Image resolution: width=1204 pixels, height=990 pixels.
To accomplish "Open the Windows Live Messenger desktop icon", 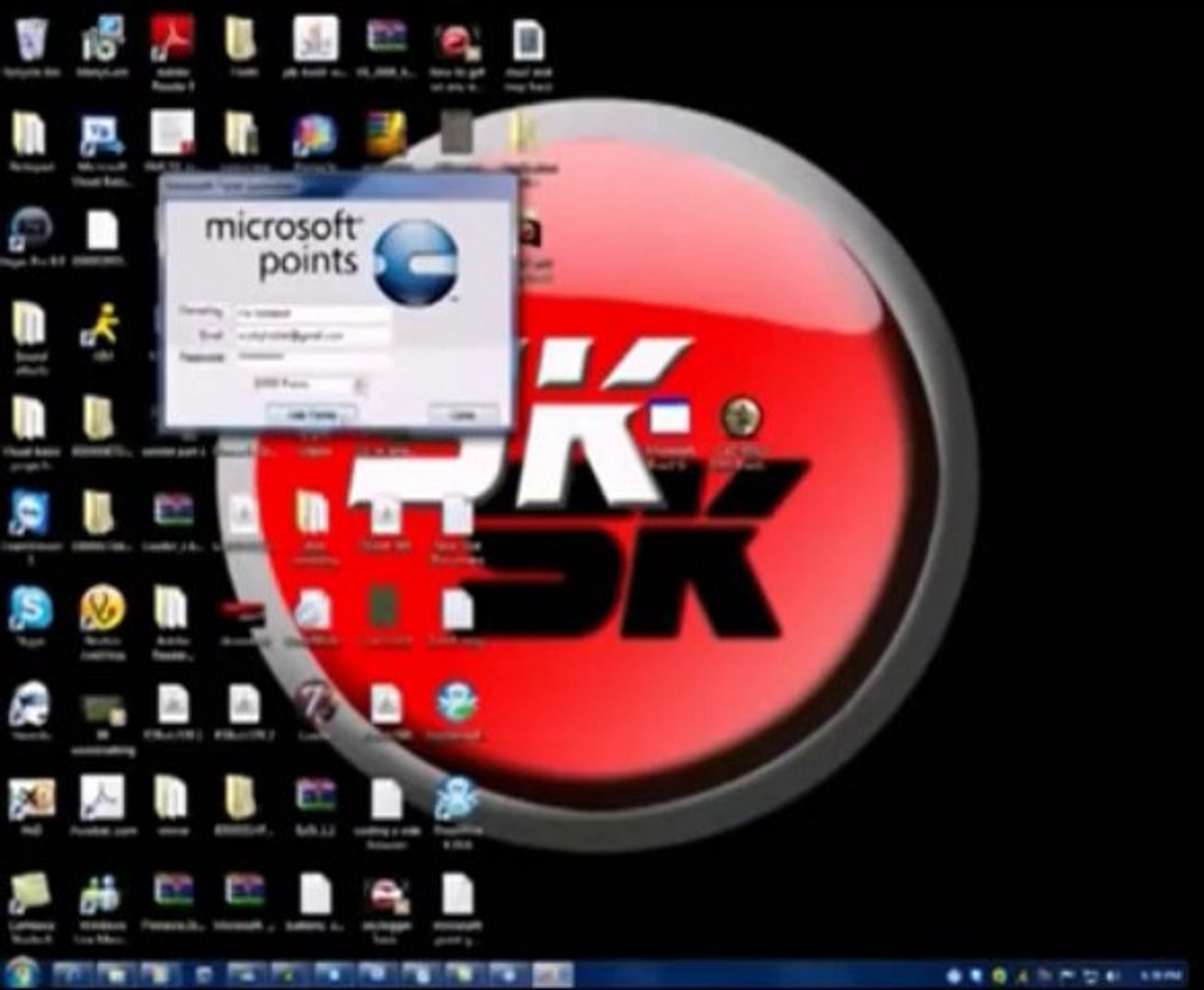I will click(x=102, y=907).
